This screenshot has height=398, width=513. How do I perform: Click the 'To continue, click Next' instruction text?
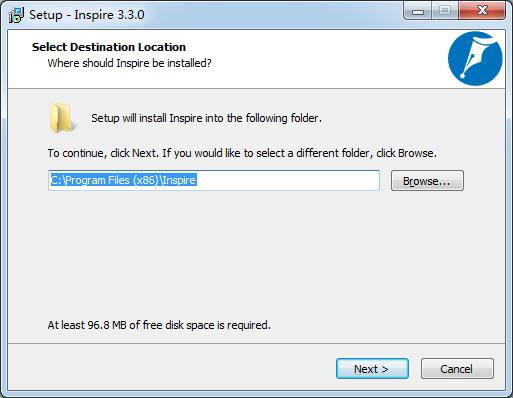(x=242, y=153)
